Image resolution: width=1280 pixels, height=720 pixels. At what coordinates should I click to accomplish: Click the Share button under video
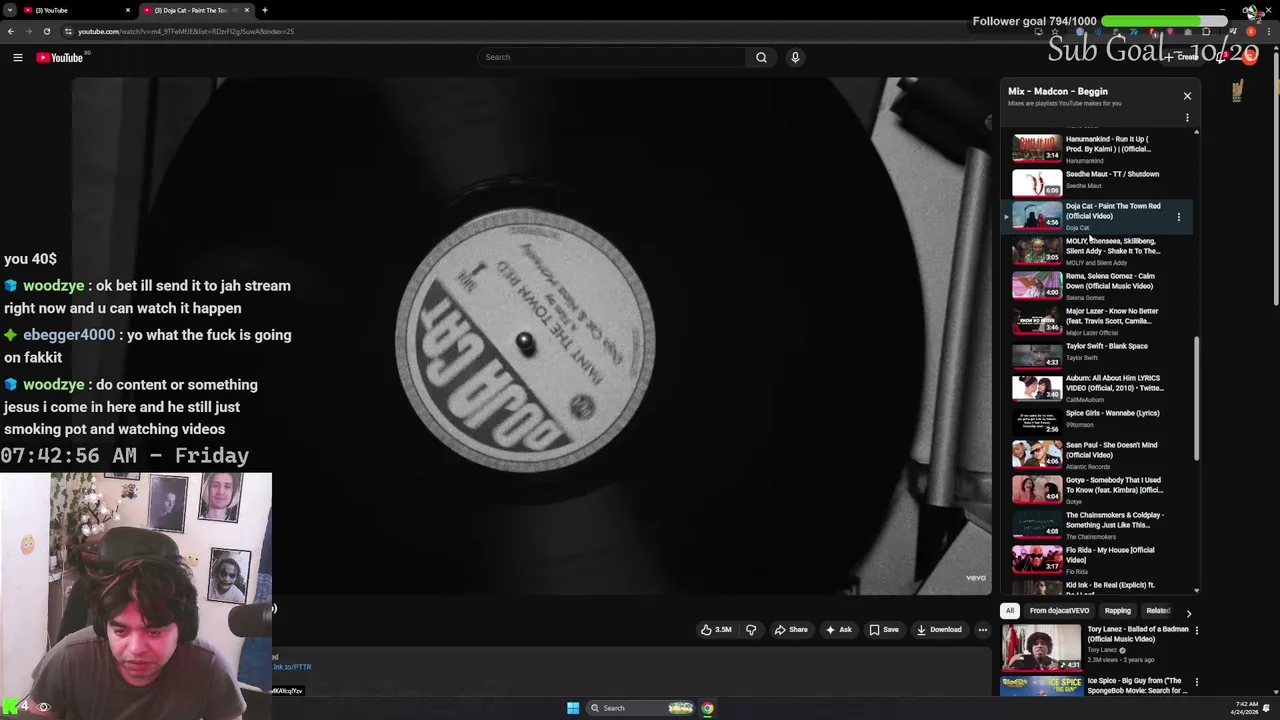pos(791,630)
